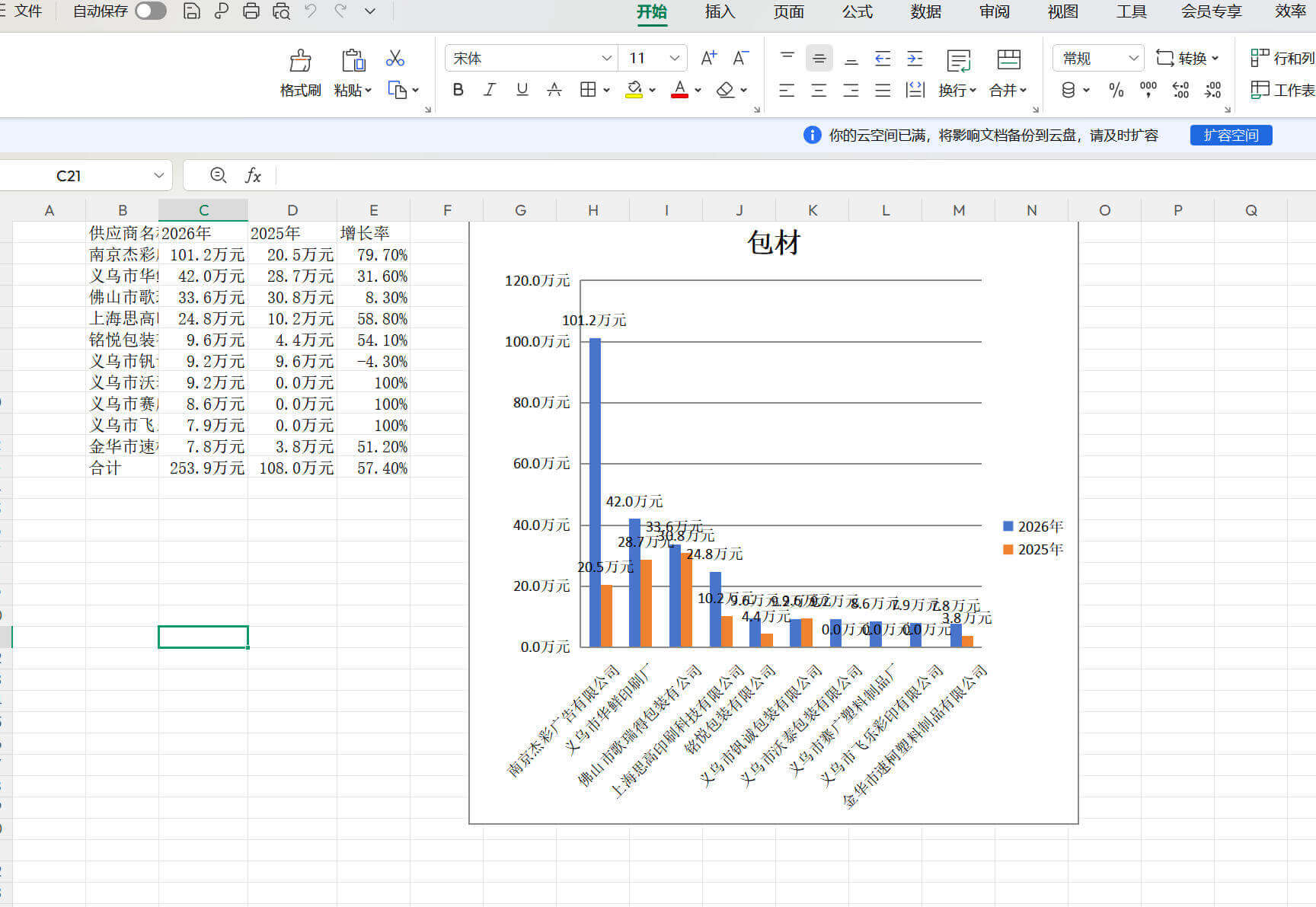Click the Increase font size icon
The width and height of the screenshot is (1316, 907).
coord(708,59)
